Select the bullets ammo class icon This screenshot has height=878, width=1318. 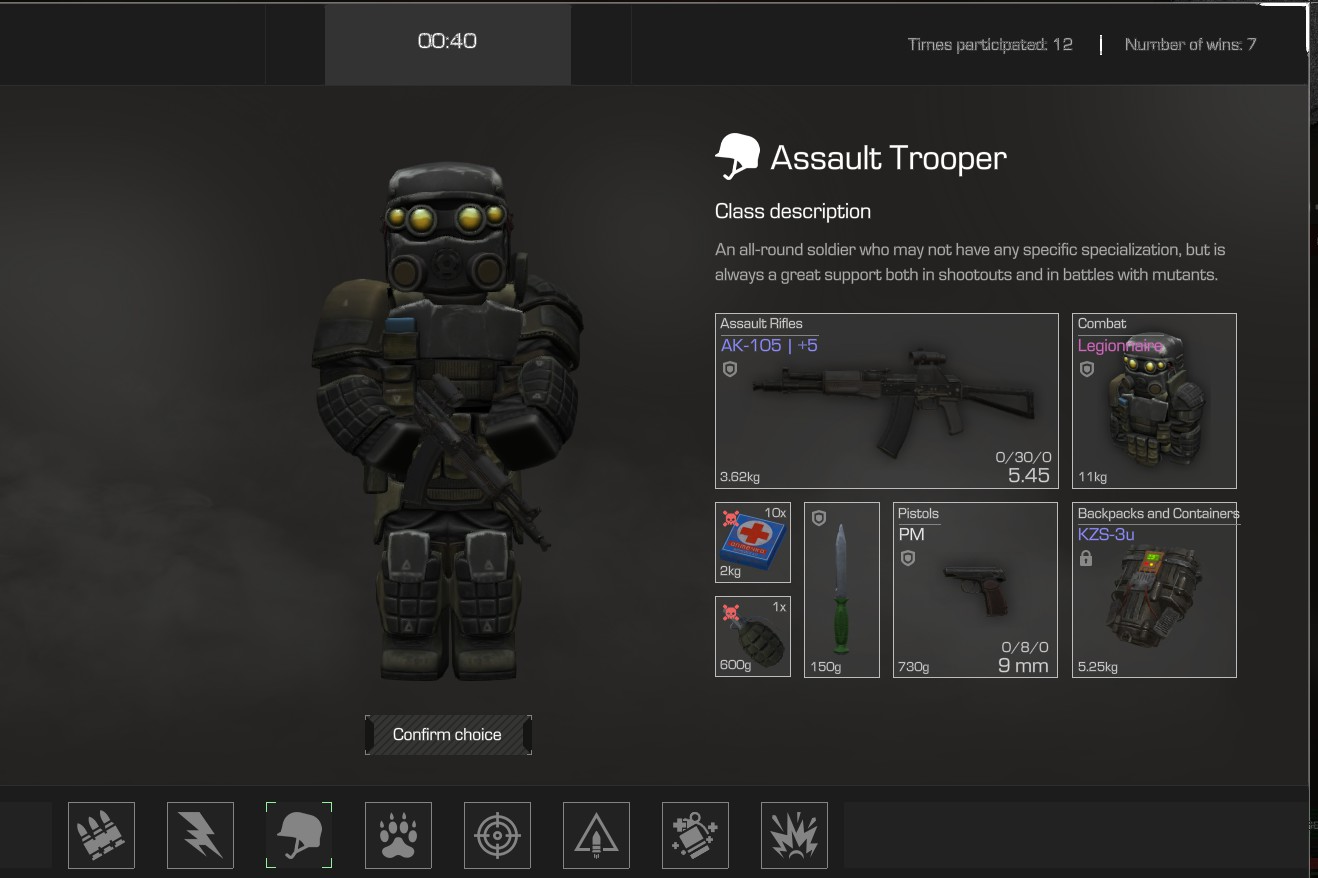point(101,835)
